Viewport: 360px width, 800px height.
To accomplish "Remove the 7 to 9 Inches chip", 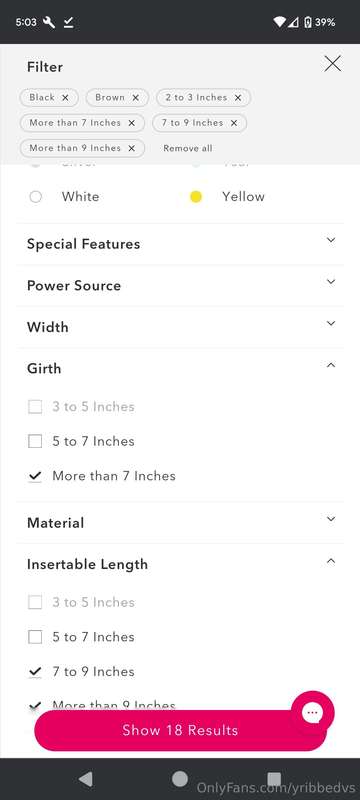I will click(234, 123).
